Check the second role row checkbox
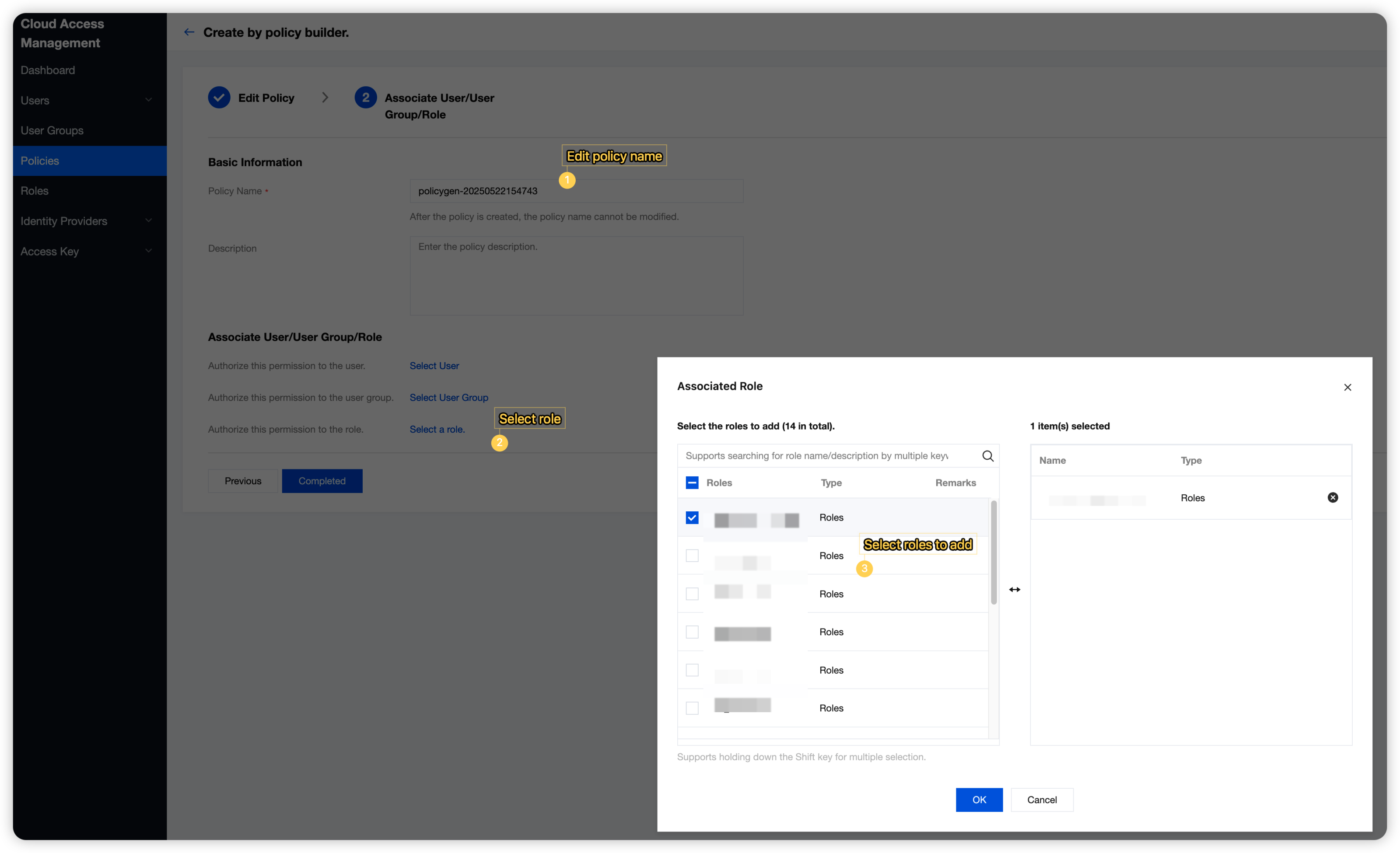This screenshot has height=853, width=1400. pos(692,556)
